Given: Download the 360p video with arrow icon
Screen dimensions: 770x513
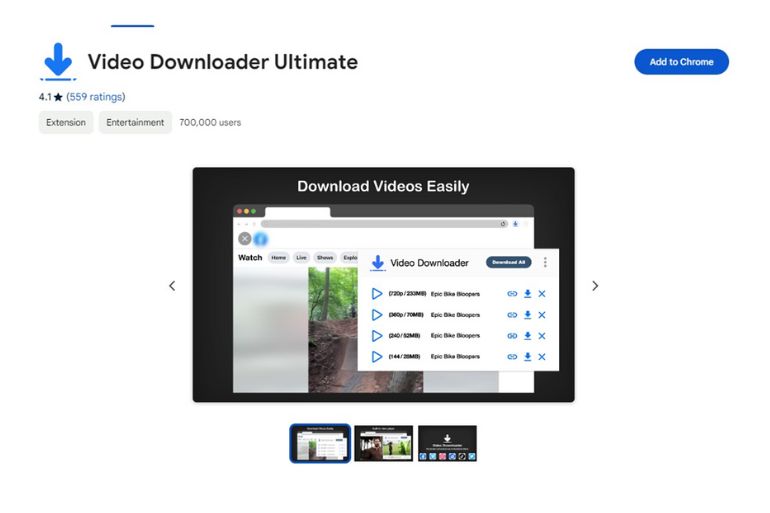Looking at the screenshot, I should click(x=527, y=315).
